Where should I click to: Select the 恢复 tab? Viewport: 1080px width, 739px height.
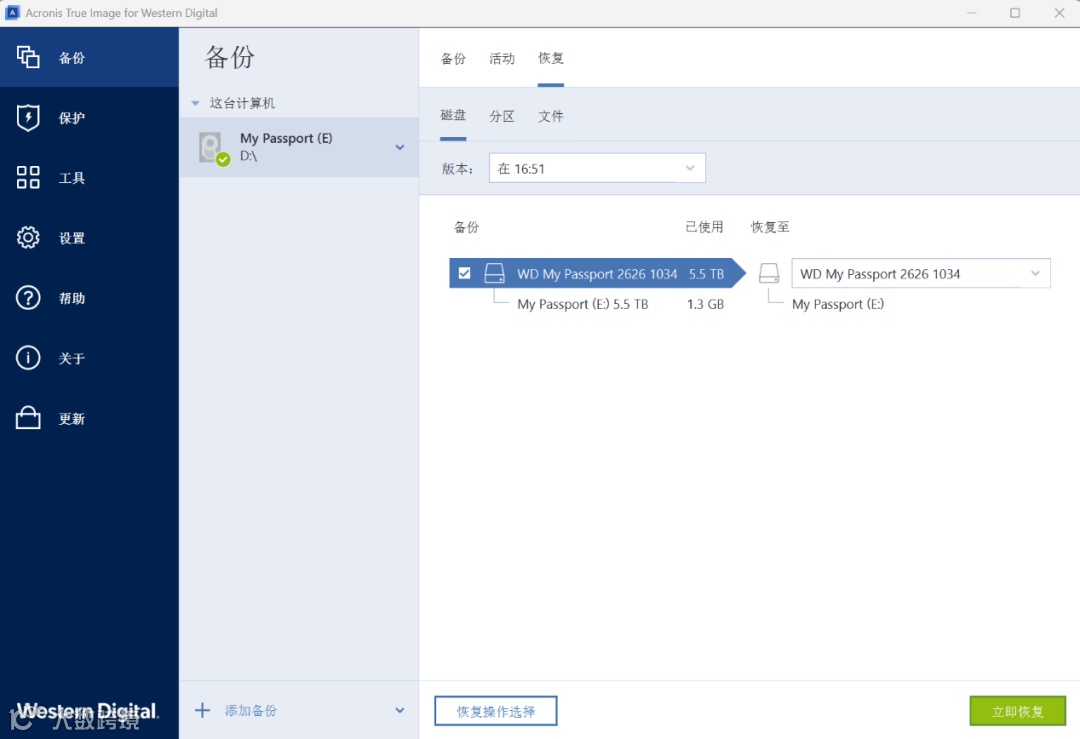tap(550, 59)
